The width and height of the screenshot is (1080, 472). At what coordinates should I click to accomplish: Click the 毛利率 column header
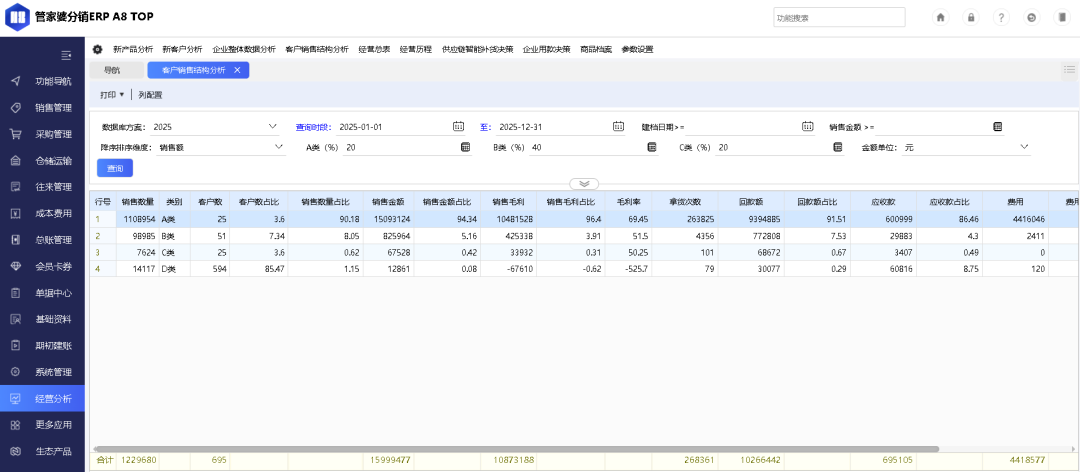coord(628,202)
